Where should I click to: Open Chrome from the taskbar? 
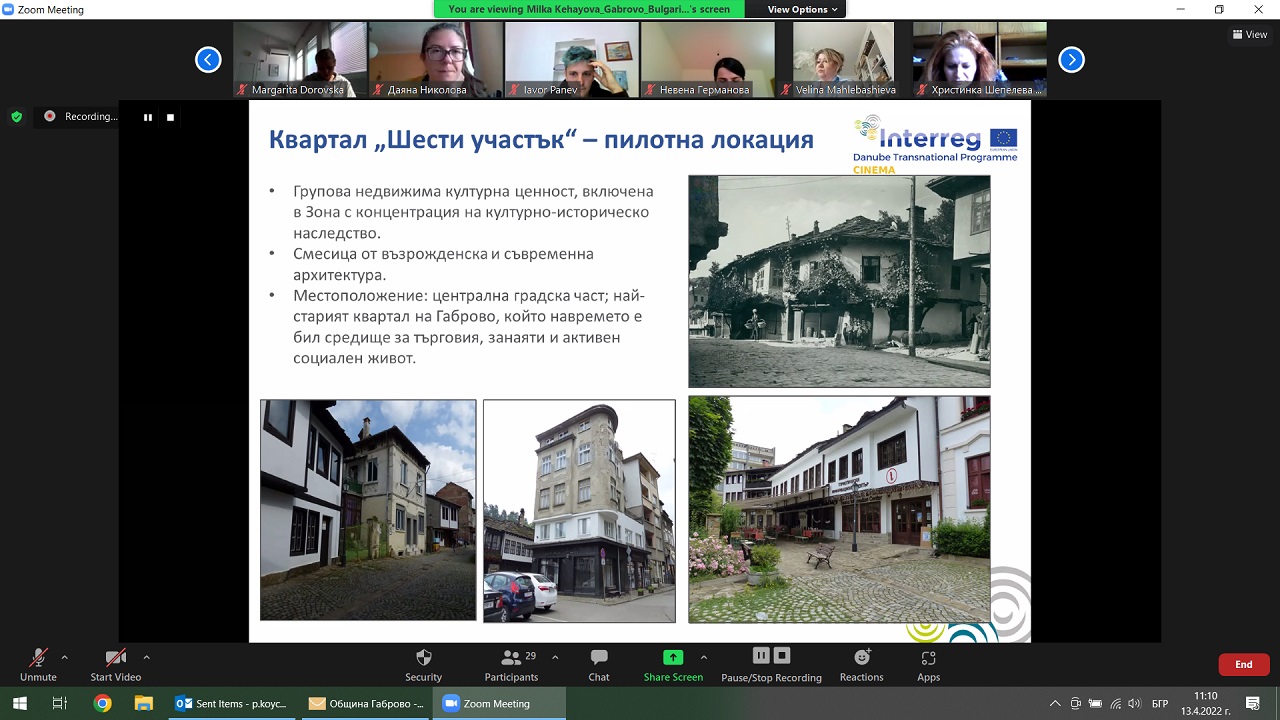[102, 703]
